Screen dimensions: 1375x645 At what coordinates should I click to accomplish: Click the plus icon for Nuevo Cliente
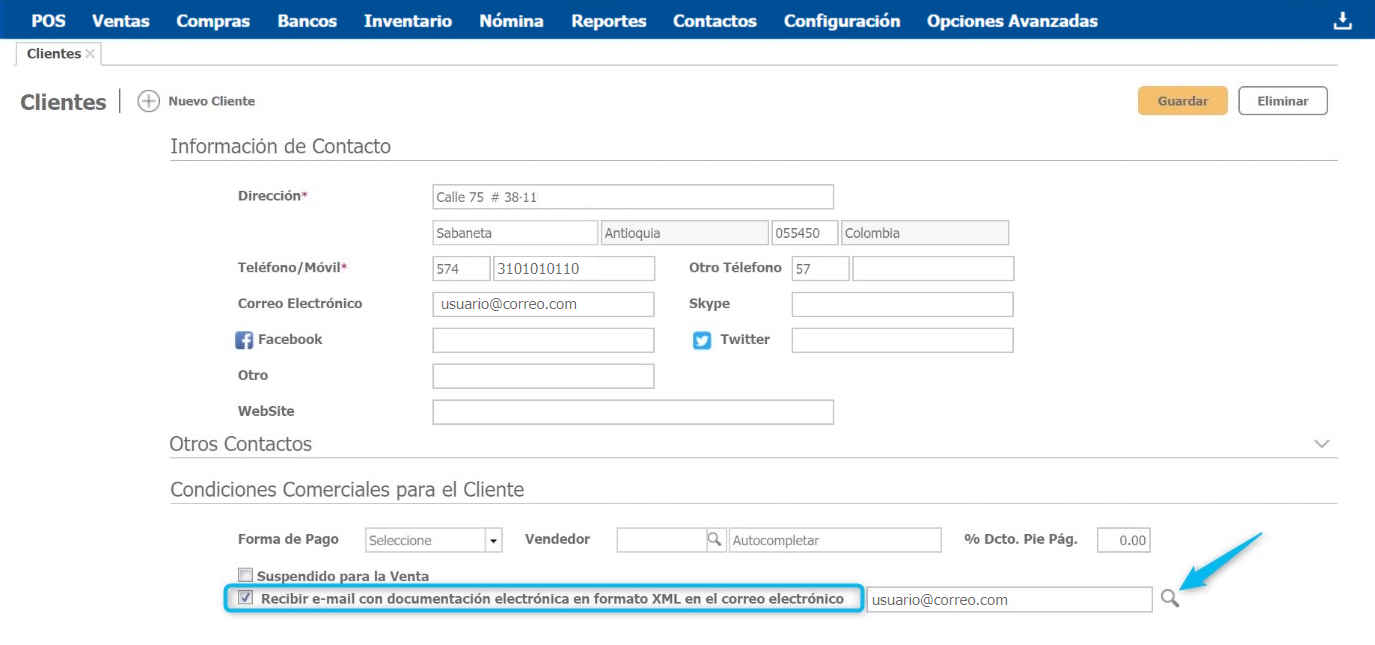[148, 101]
